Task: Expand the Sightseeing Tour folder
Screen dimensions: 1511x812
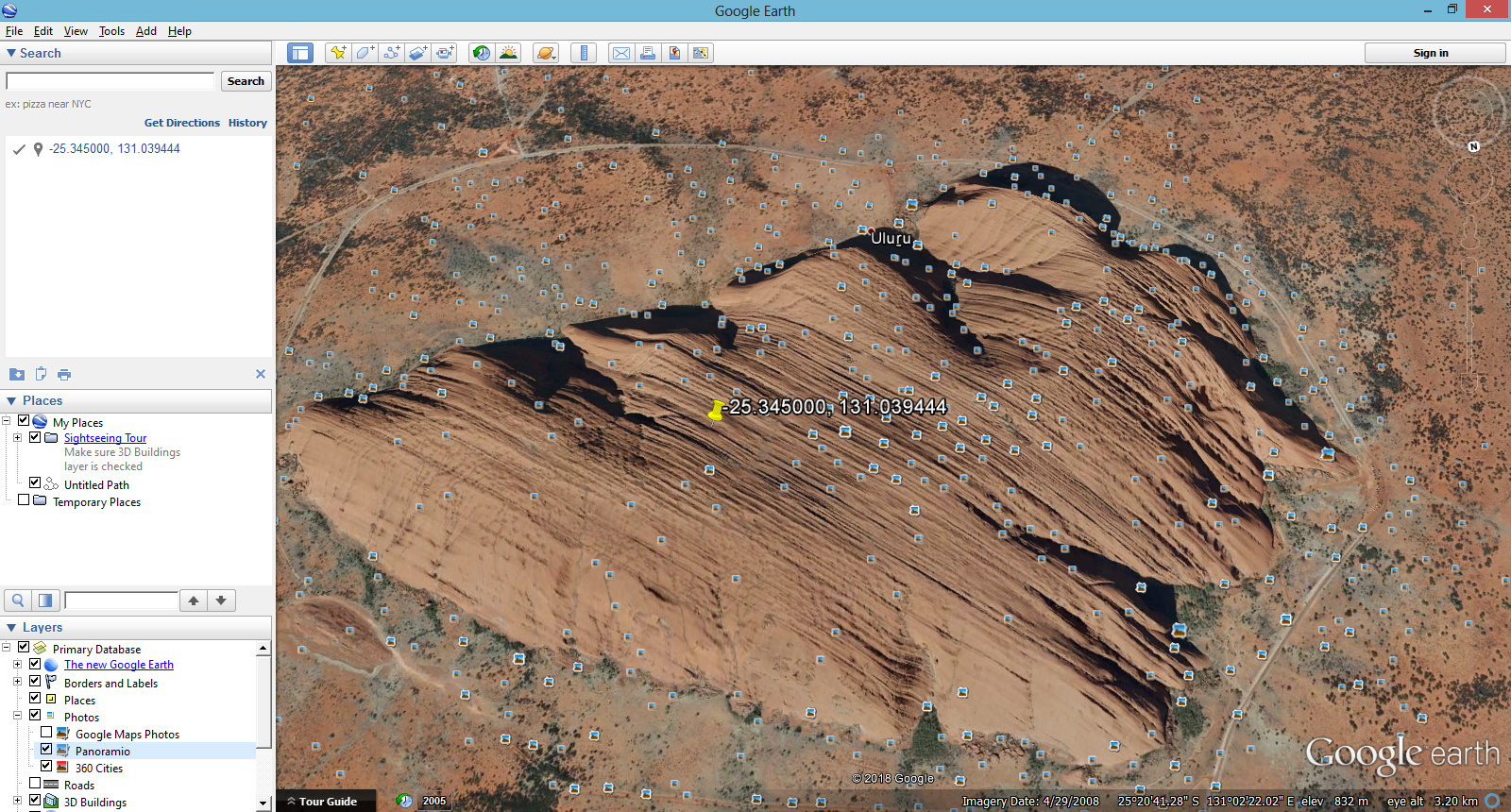Action: point(17,437)
